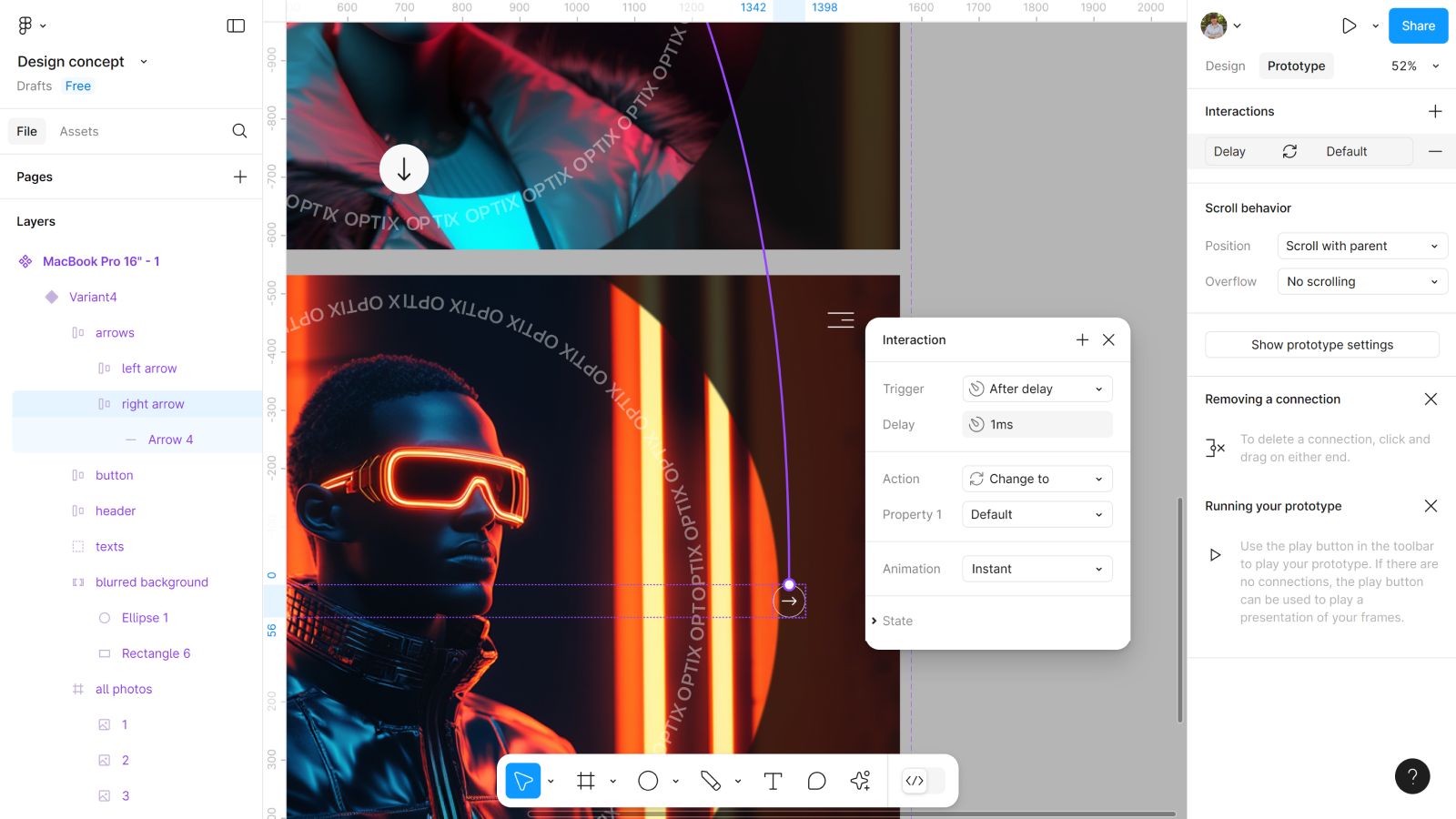This screenshot has height=819, width=1456.
Task: Collapse the left sidebar panel
Action: click(236, 25)
